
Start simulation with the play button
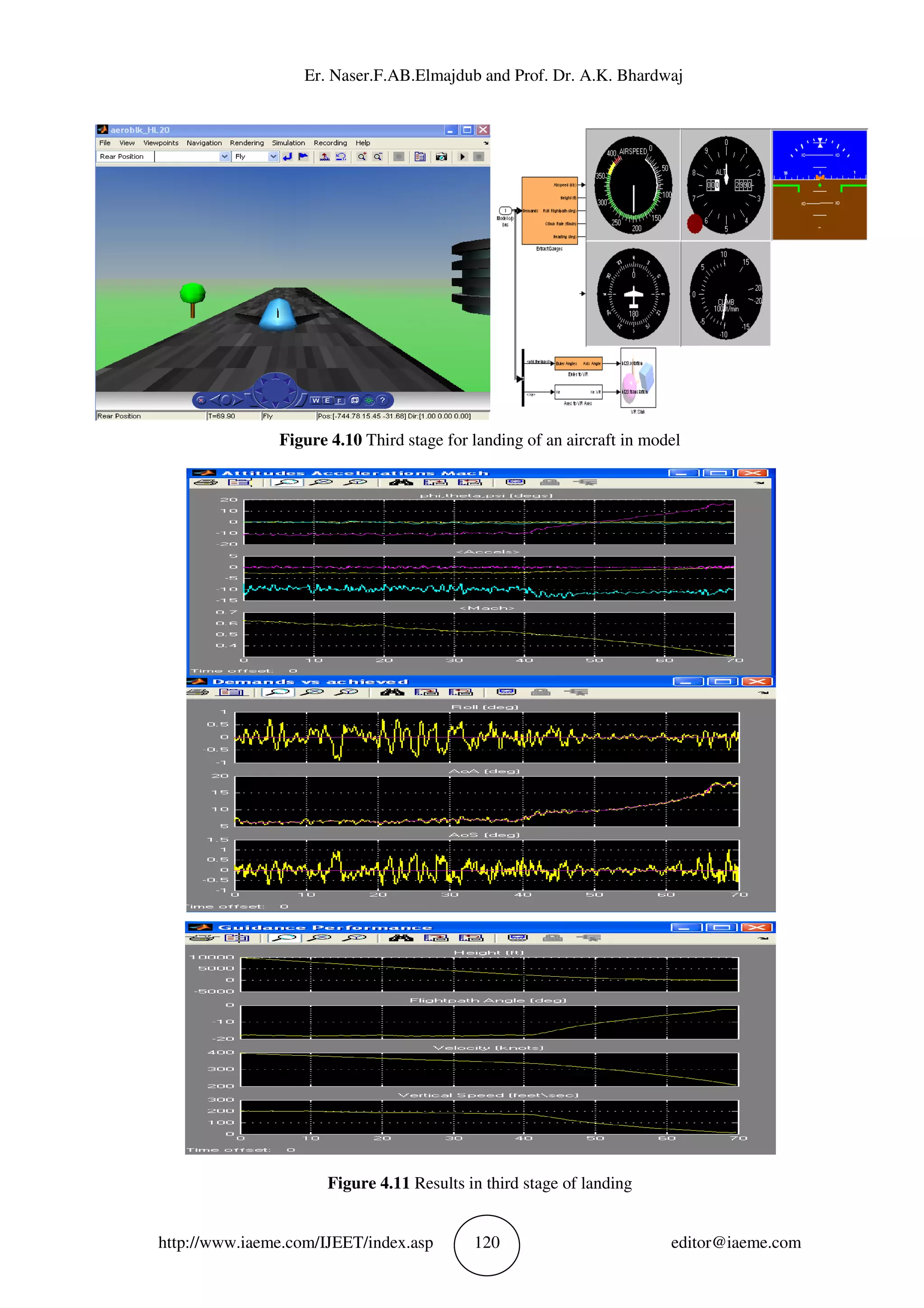(462, 157)
